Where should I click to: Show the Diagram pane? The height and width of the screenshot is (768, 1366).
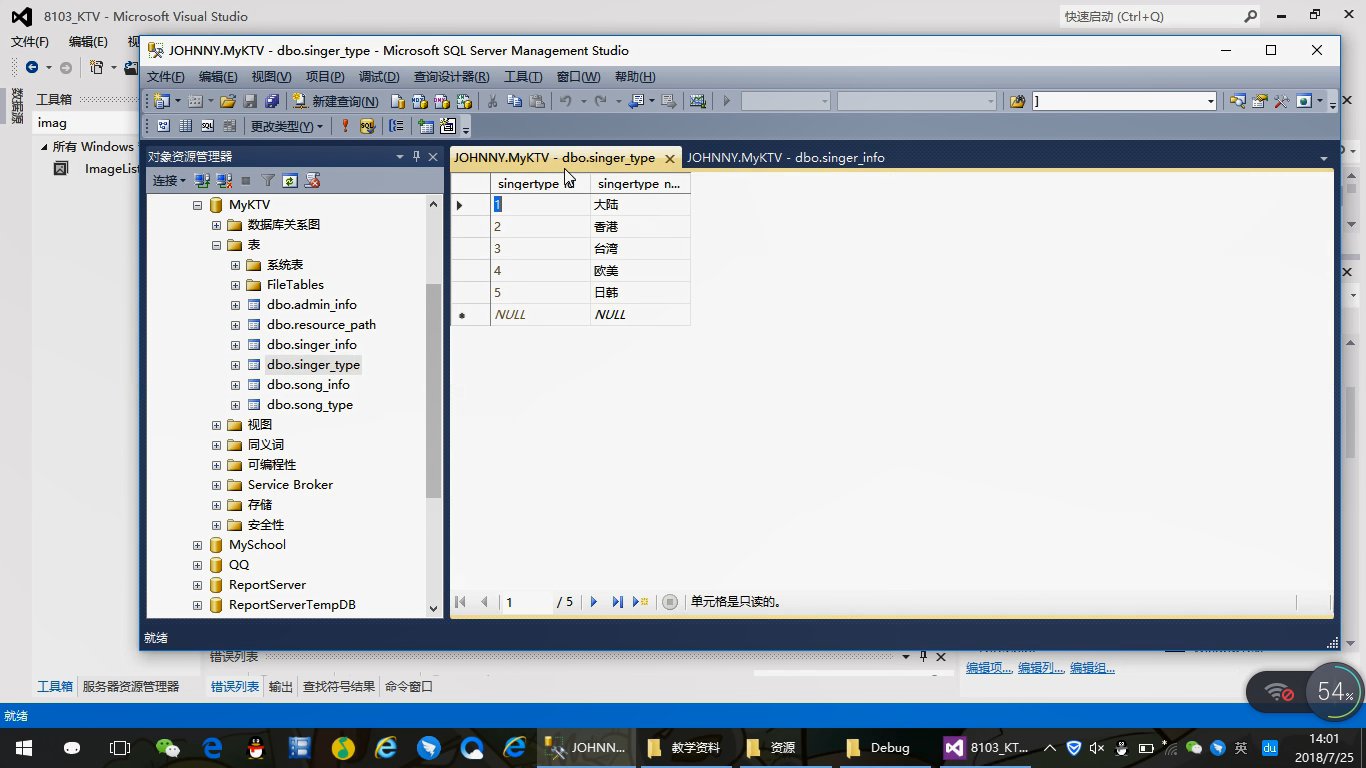click(163, 126)
